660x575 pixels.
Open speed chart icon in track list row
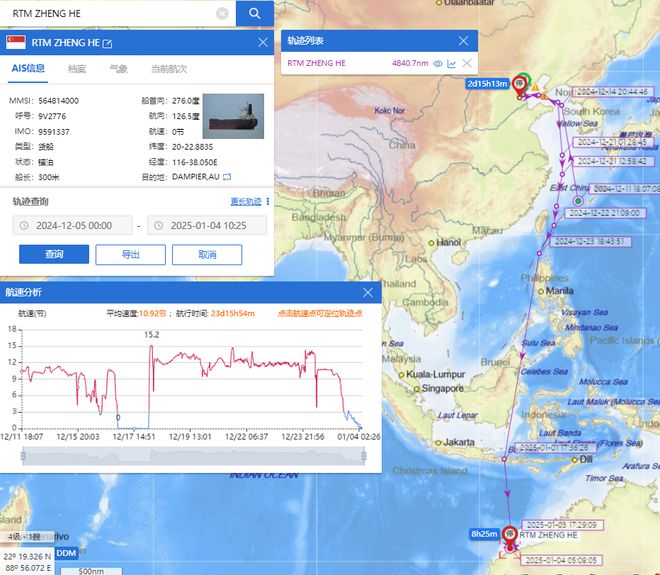click(452, 64)
